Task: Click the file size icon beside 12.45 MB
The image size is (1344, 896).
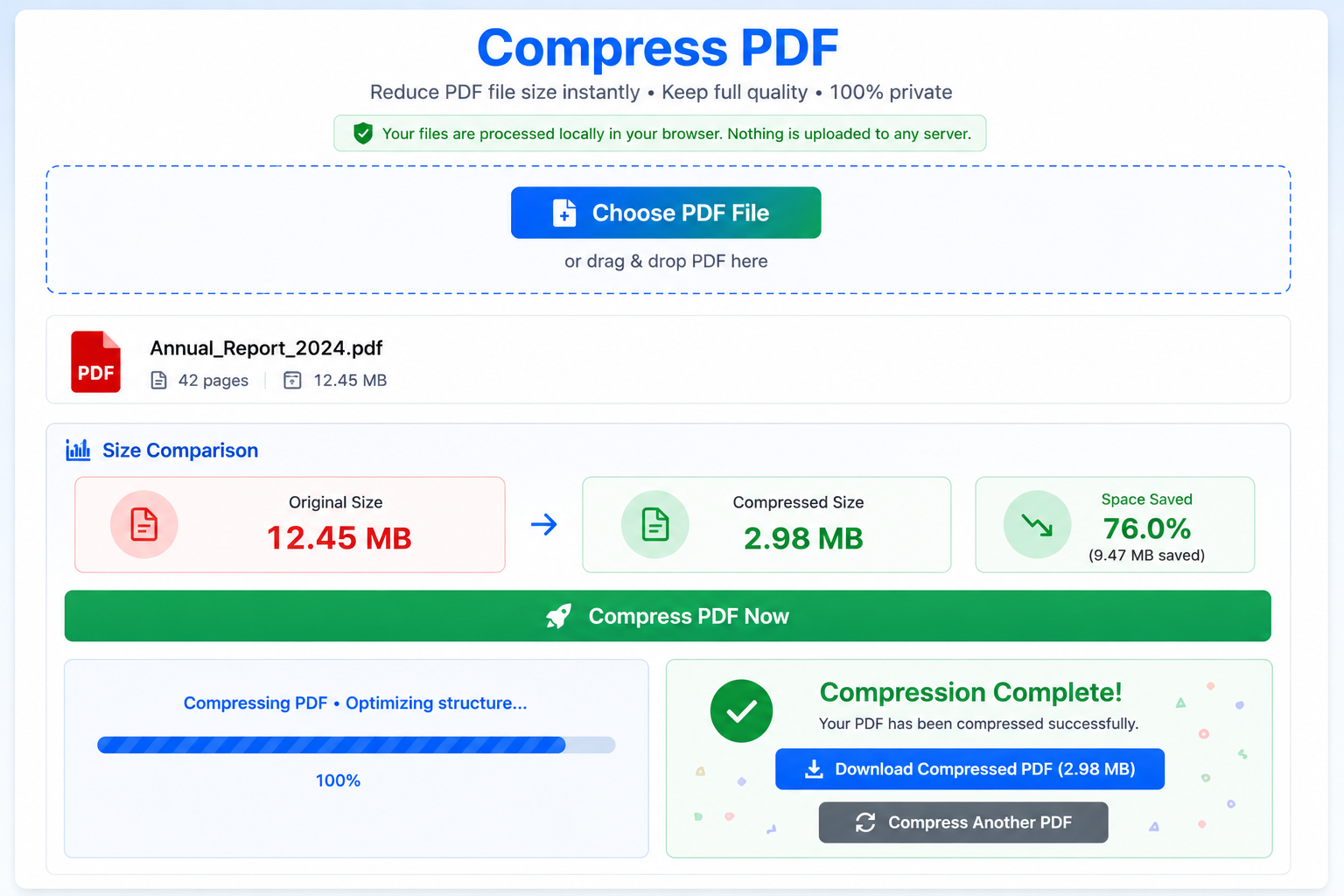Action: pos(292,380)
